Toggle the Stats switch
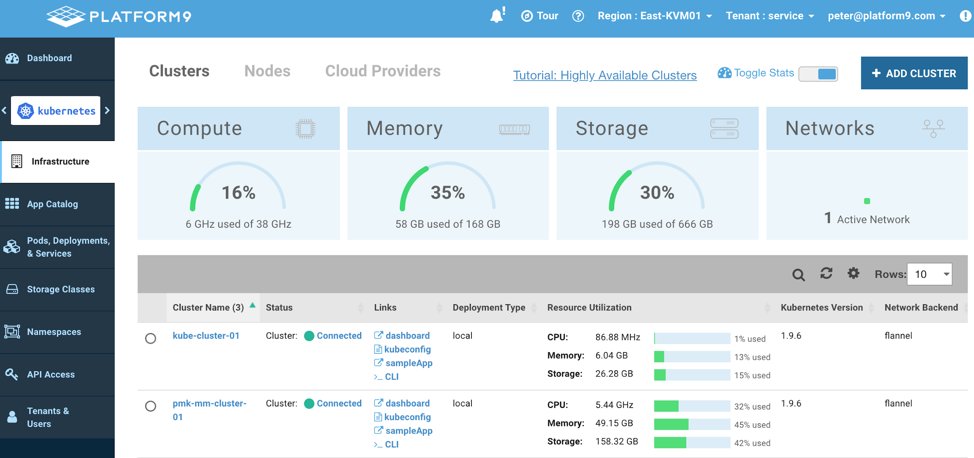The height and width of the screenshot is (458, 974). click(x=818, y=74)
